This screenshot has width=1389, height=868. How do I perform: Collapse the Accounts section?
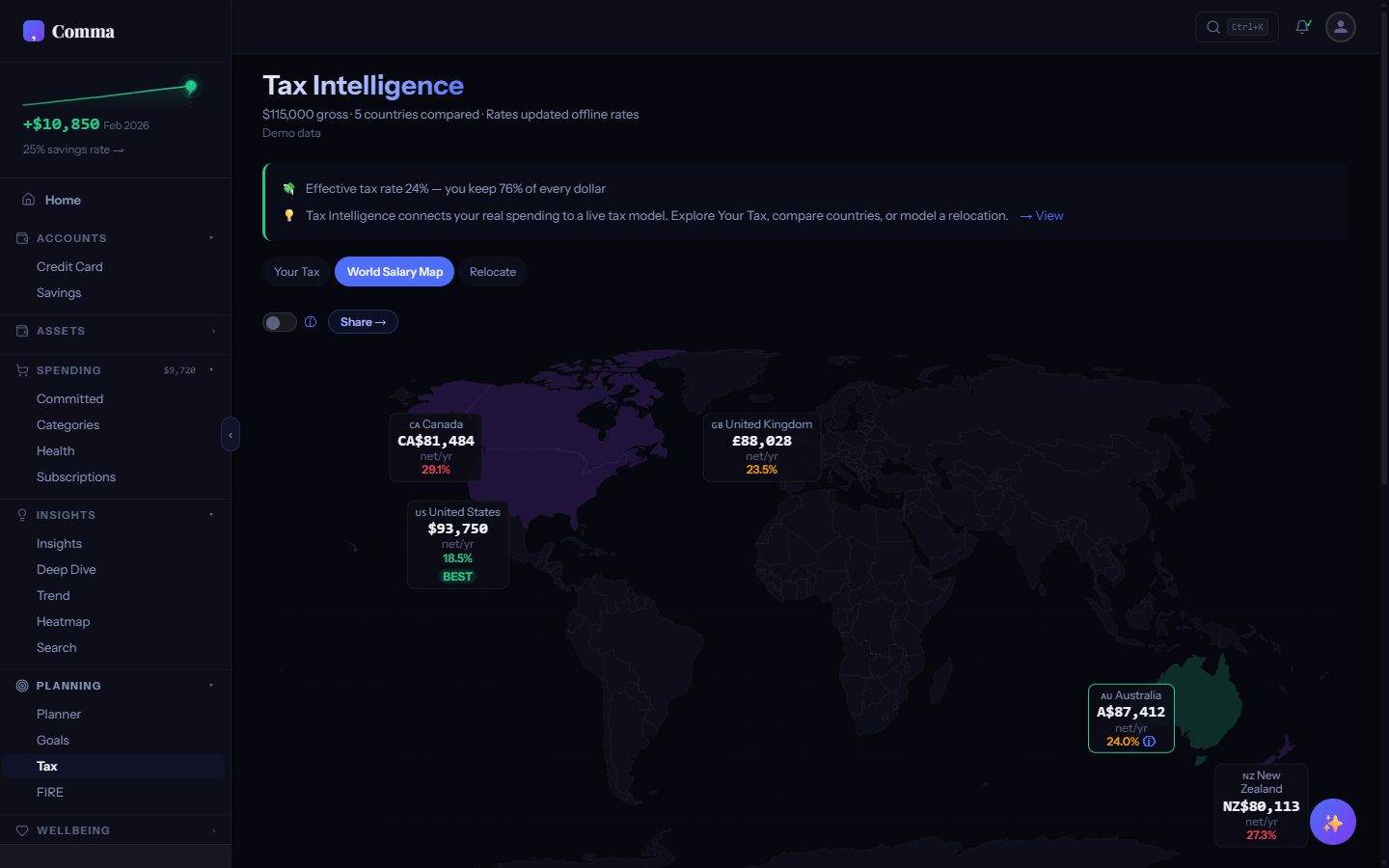[x=211, y=238]
